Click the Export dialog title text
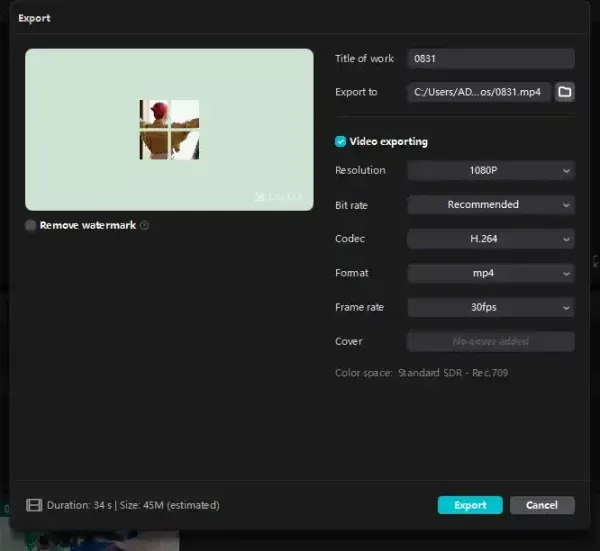600x551 pixels. 34,18
